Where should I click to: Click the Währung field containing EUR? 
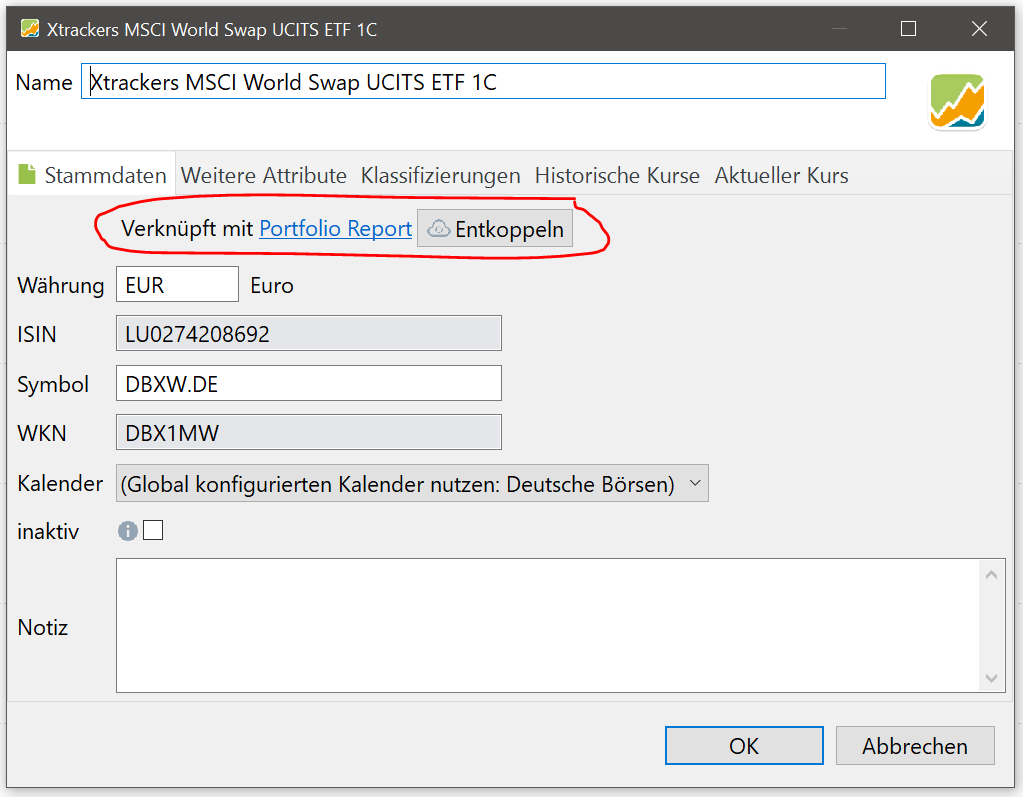(177, 284)
